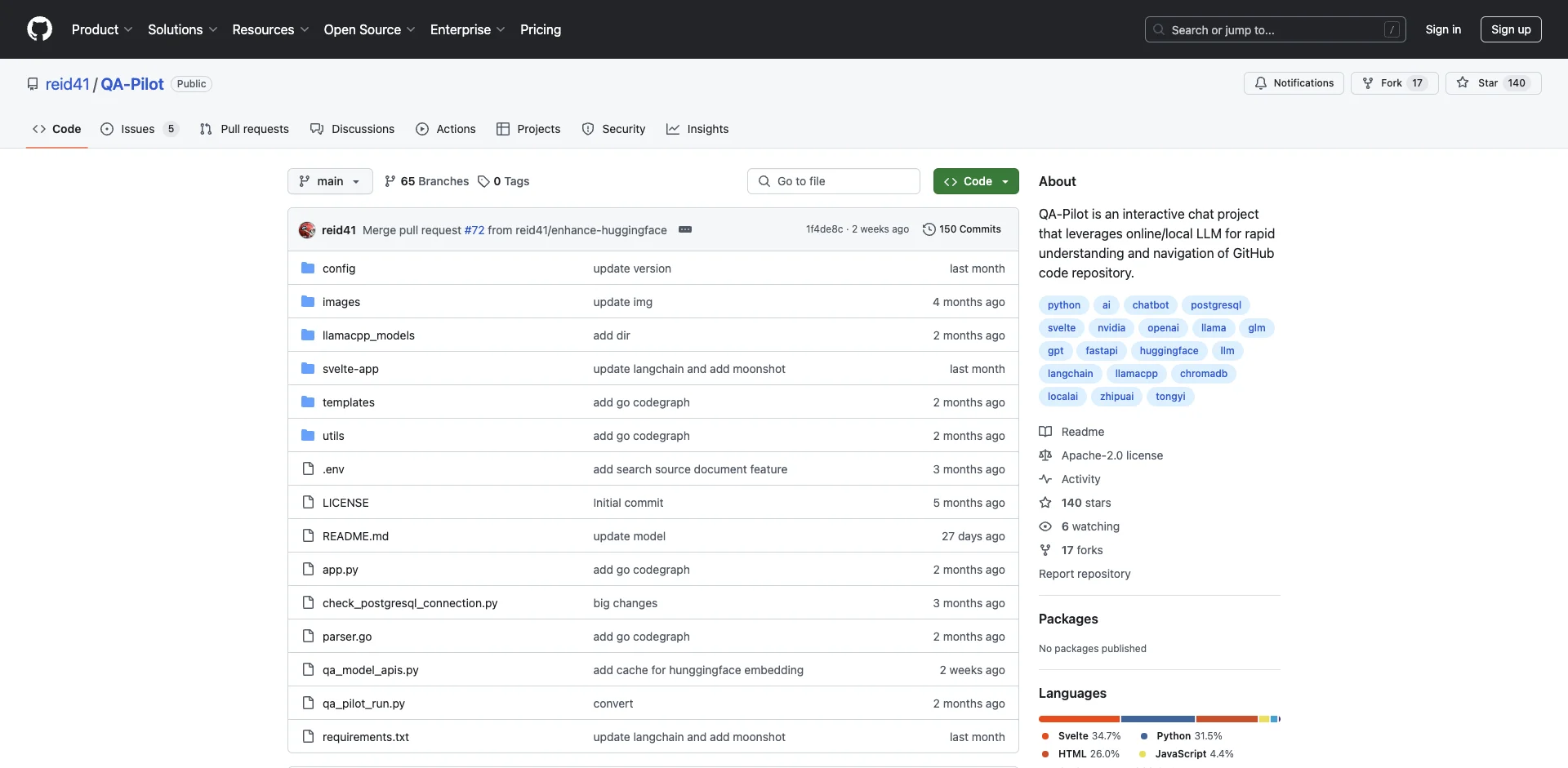The image size is (1568, 768).
Task: Click the watching eye icon
Action: [x=1045, y=526]
